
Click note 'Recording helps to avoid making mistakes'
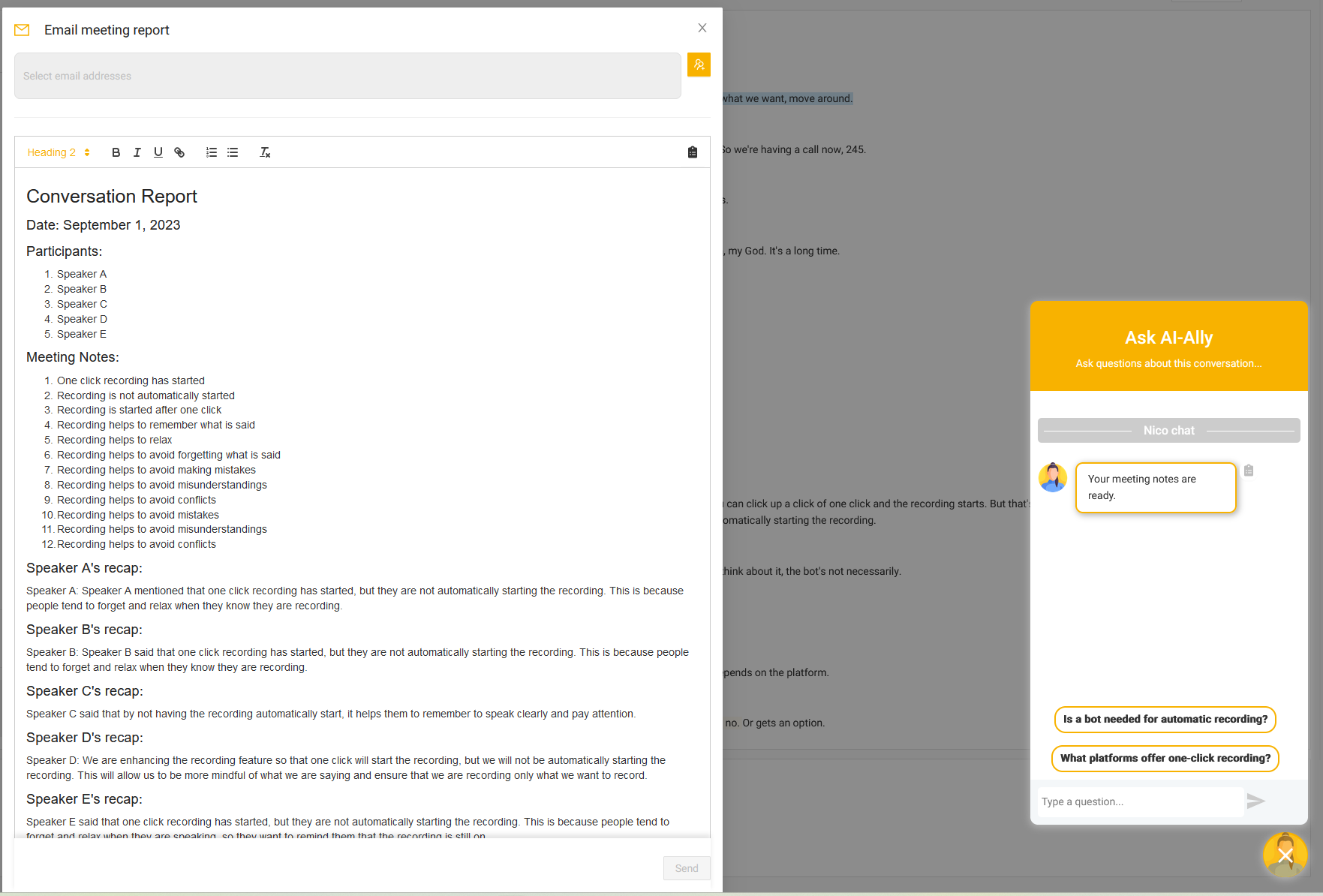point(156,470)
